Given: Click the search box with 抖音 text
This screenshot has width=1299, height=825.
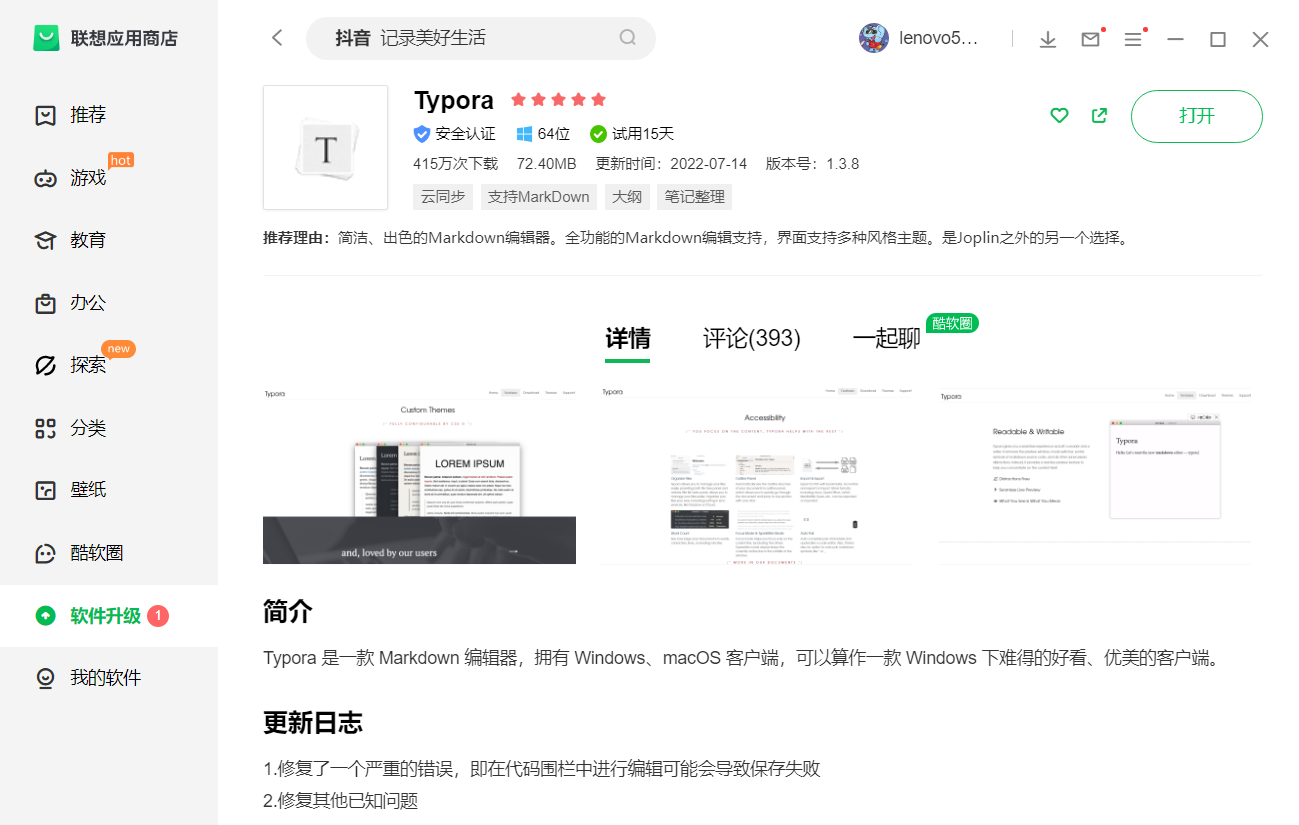Looking at the screenshot, I should tap(481, 38).
